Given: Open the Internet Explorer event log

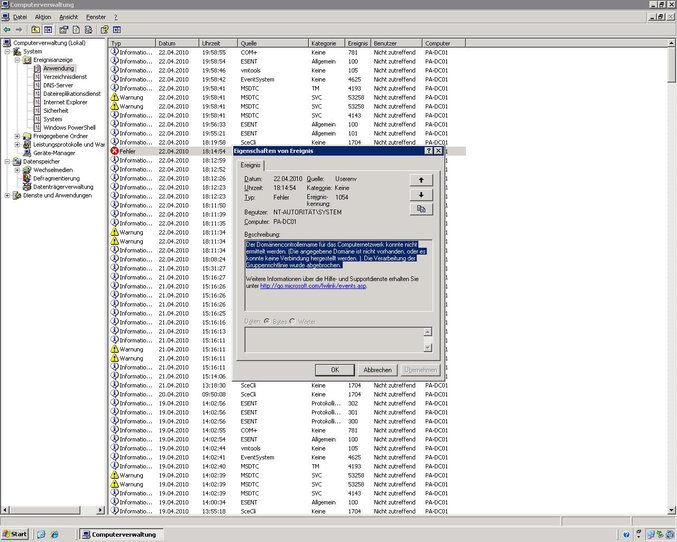Looking at the screenshot, I should (65, 102).
